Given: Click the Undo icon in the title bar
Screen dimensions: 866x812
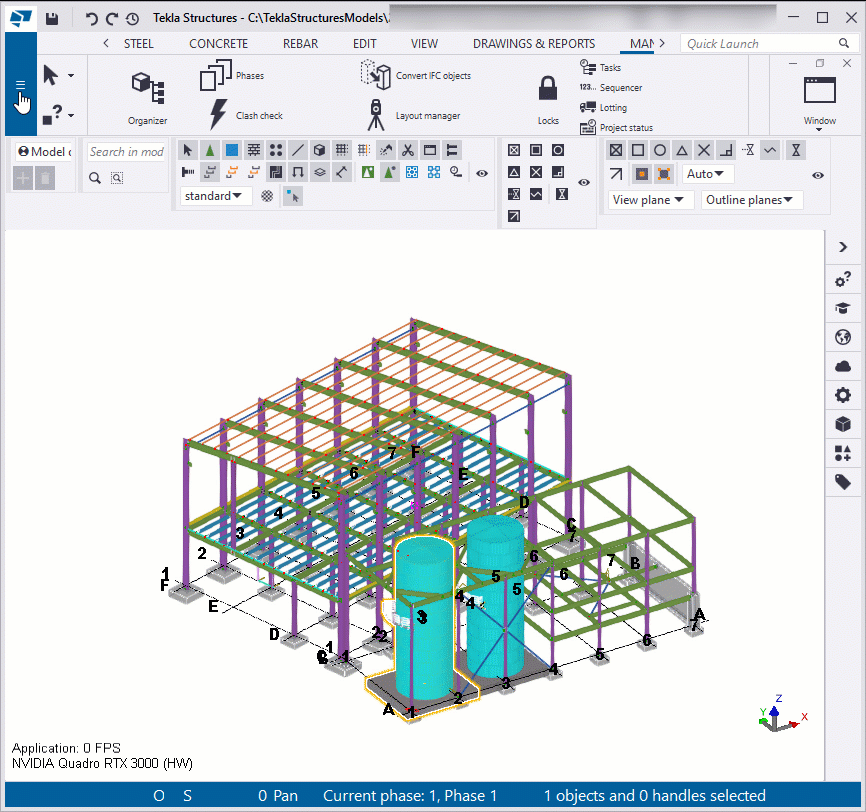Looking at the screenshot, I should coord(90,17).
